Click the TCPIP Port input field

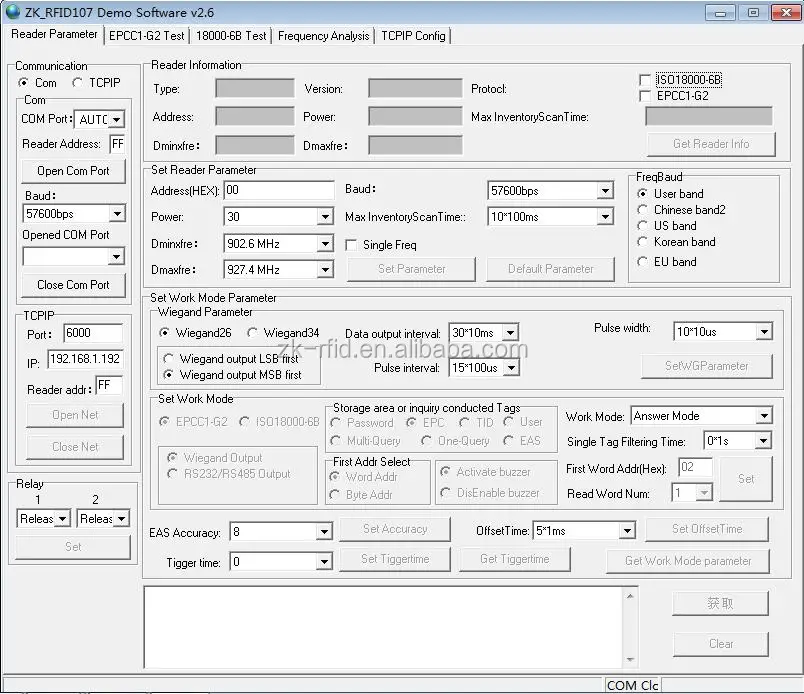[92, 334]
